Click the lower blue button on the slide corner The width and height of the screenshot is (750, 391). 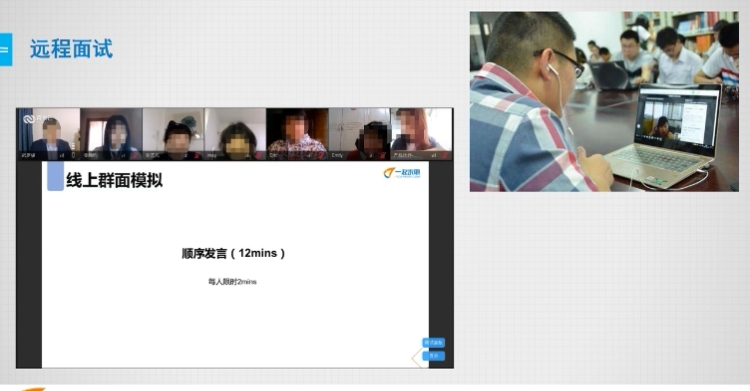pyautogui.click(x=433, y=356)
